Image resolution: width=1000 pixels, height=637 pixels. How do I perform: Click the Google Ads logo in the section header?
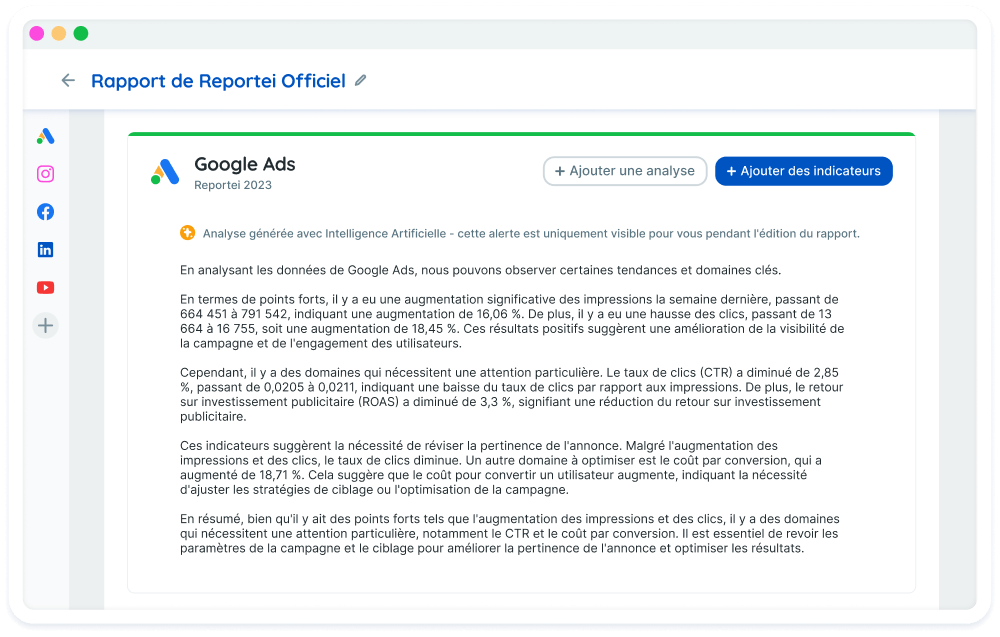pyautogui.click(x=164, y=171)
